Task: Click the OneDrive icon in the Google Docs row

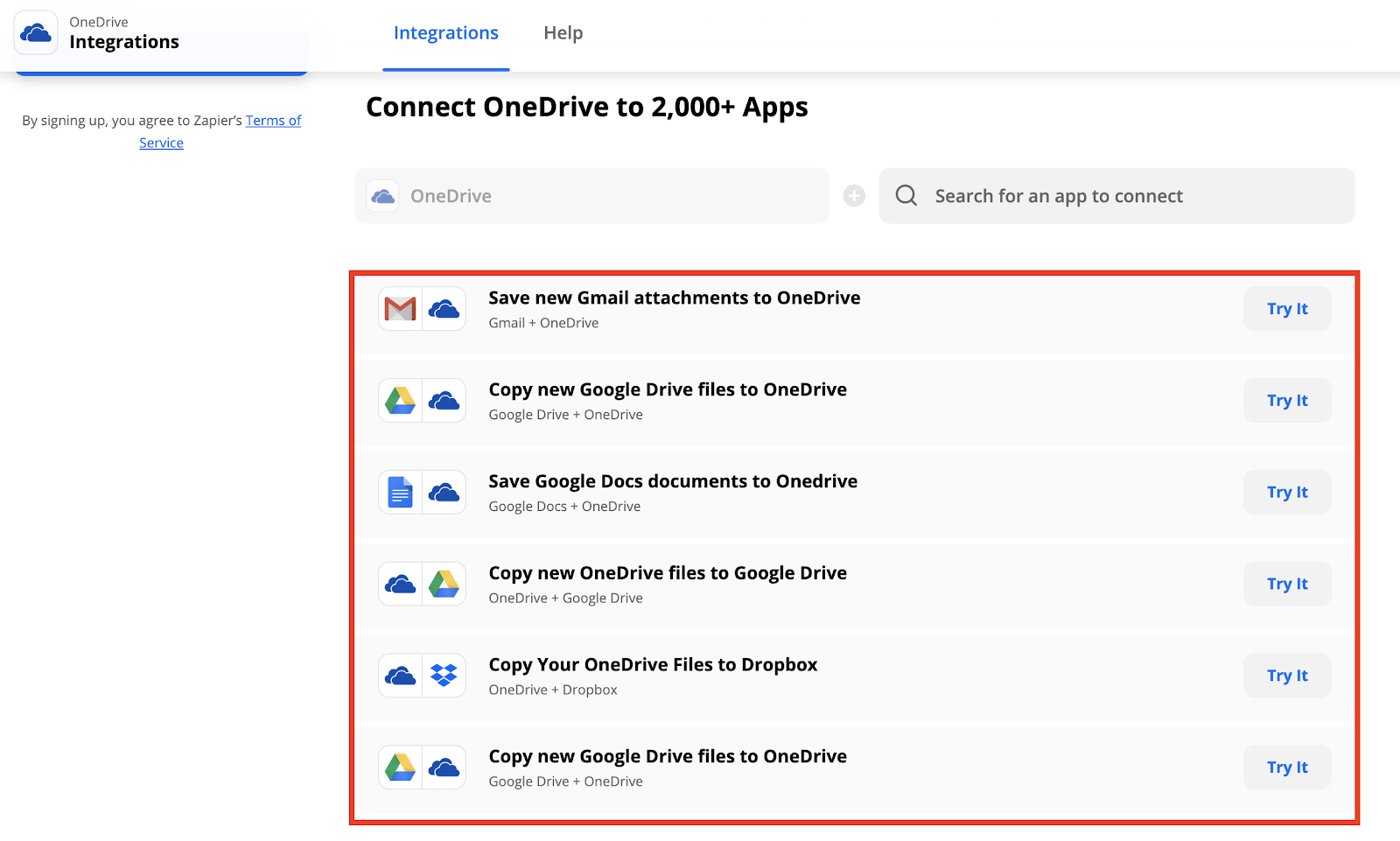Action: point(444,493)
